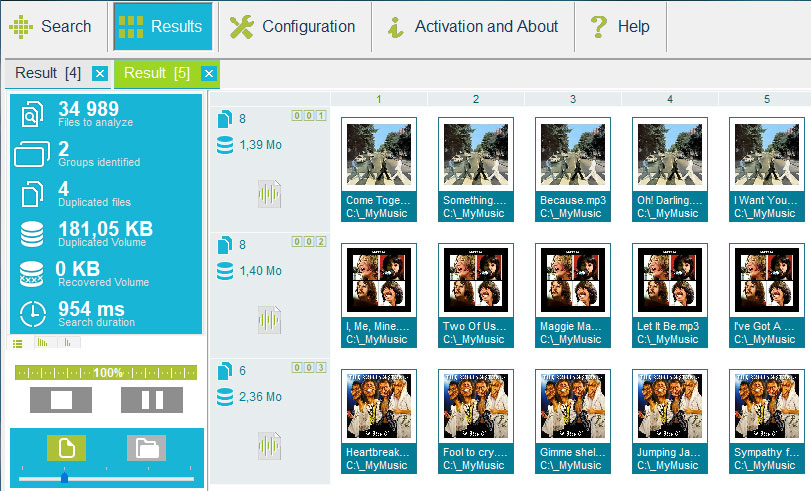
Task: Click the audio waveform icon in group 001
Action: point(269,194)
